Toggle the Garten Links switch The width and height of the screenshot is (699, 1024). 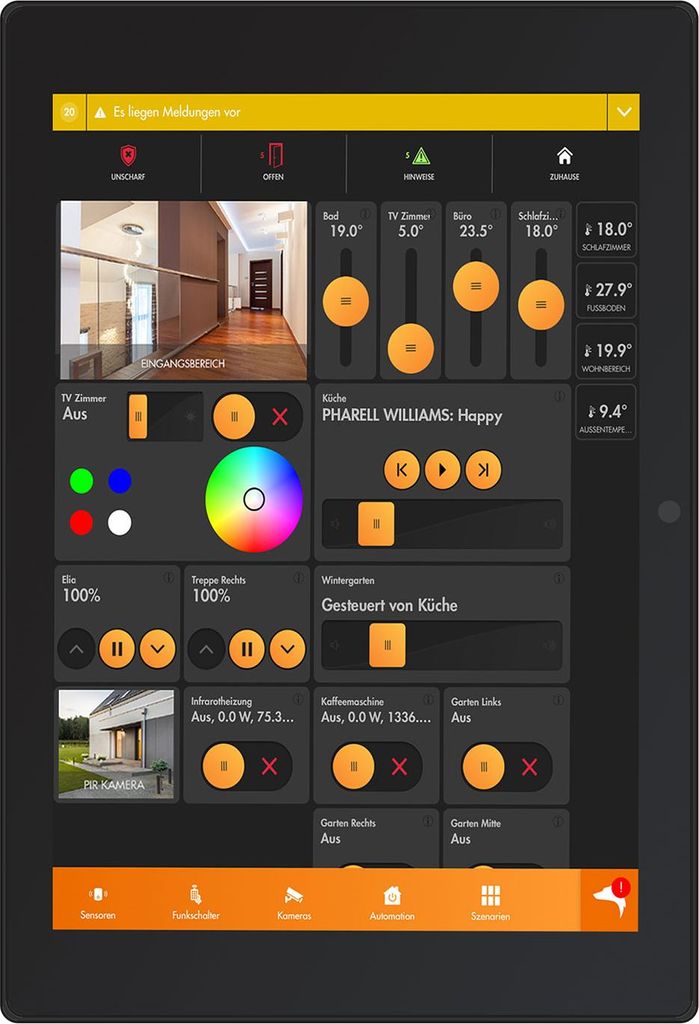[x=506, y=766]
